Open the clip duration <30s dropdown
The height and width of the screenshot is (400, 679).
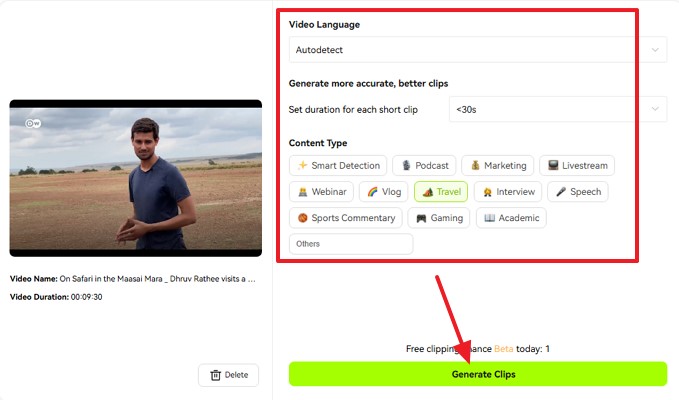click(558, 110)
